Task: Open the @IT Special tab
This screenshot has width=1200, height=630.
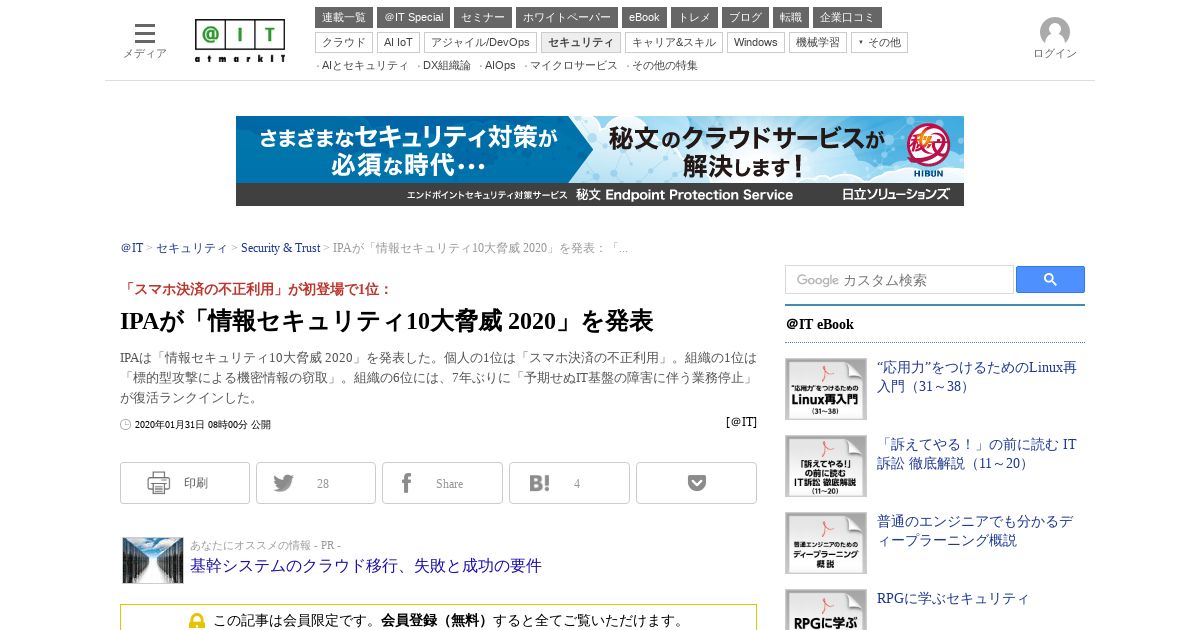Action: 413,17
